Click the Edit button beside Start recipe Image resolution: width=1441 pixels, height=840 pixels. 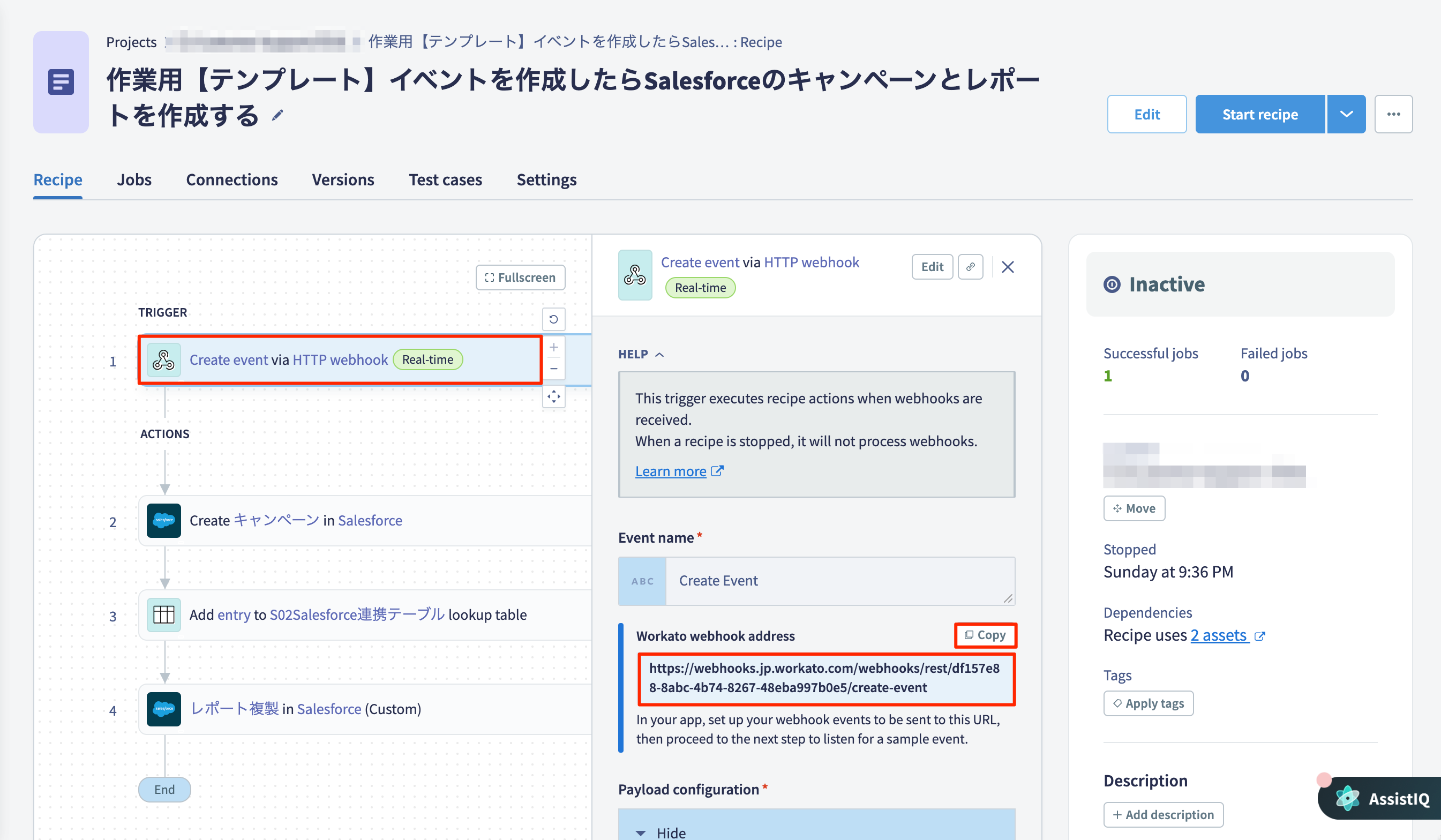pos(1146,114)
